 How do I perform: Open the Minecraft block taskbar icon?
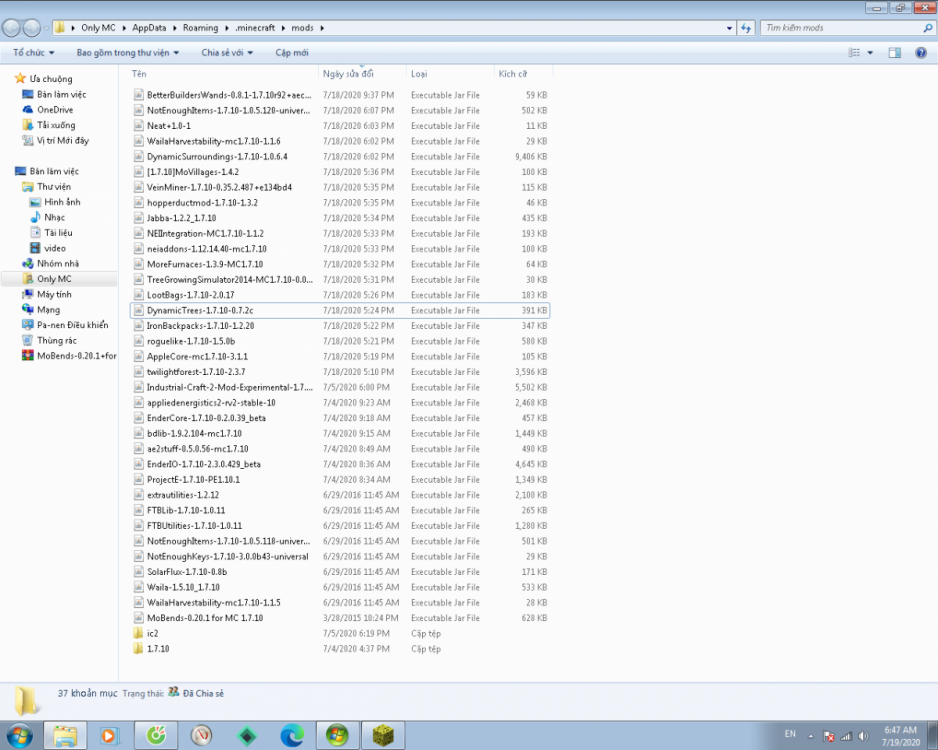coord(383,735)
